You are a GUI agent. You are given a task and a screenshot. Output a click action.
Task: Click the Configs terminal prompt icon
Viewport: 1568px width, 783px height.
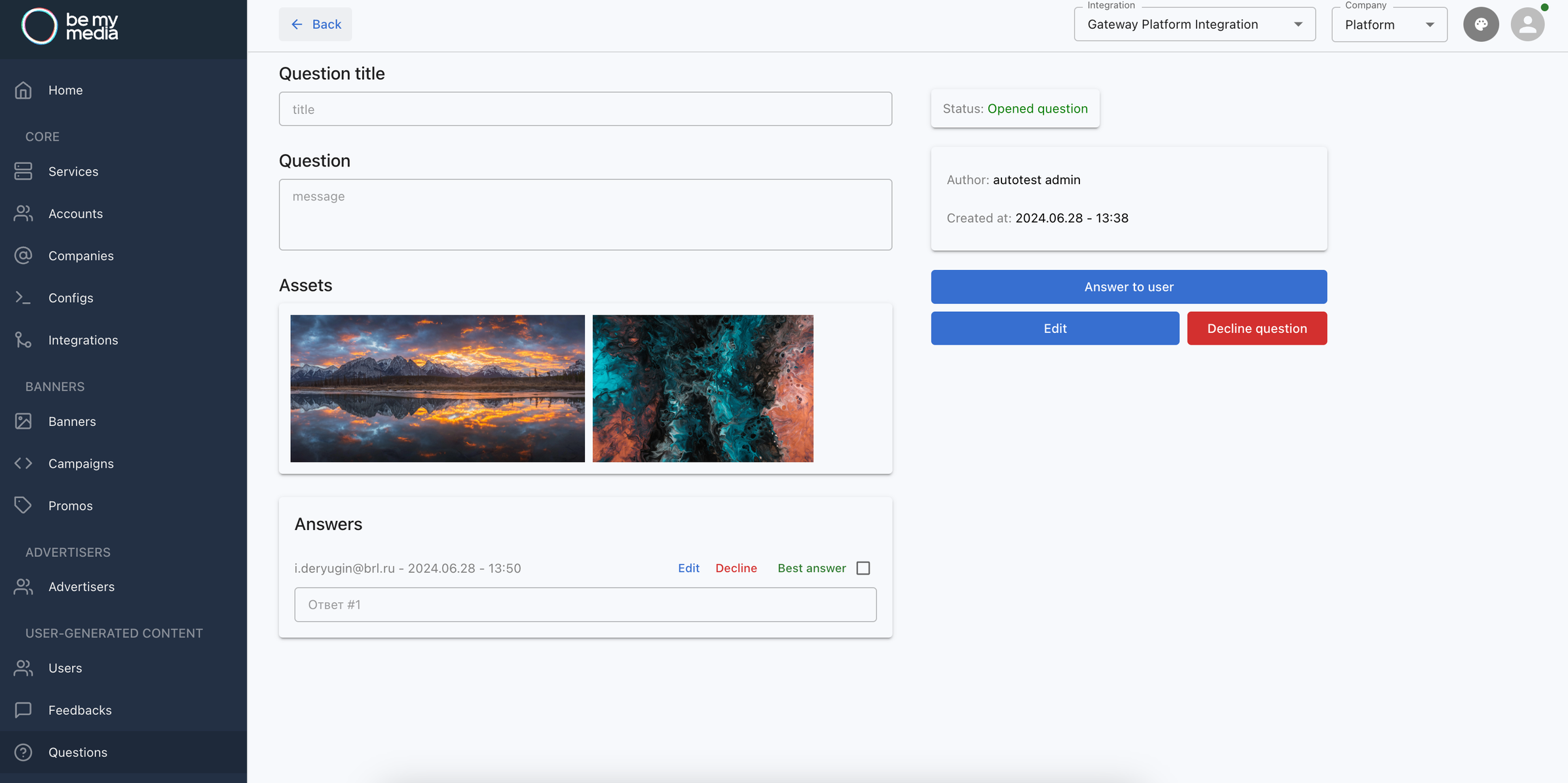24,297
